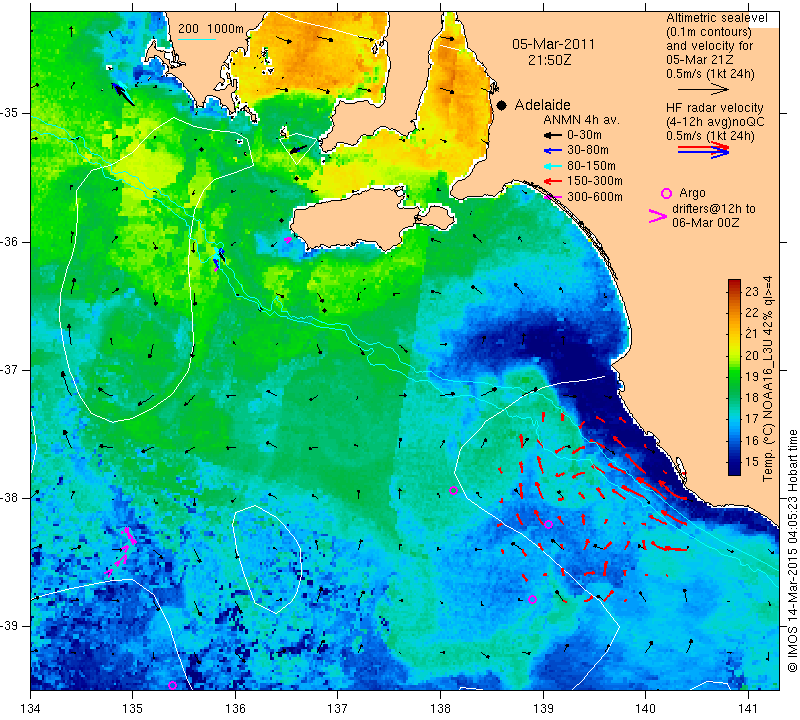Click the colorbar value 23
The width and height of the screenshot is (800, 720).
point(752,291)
